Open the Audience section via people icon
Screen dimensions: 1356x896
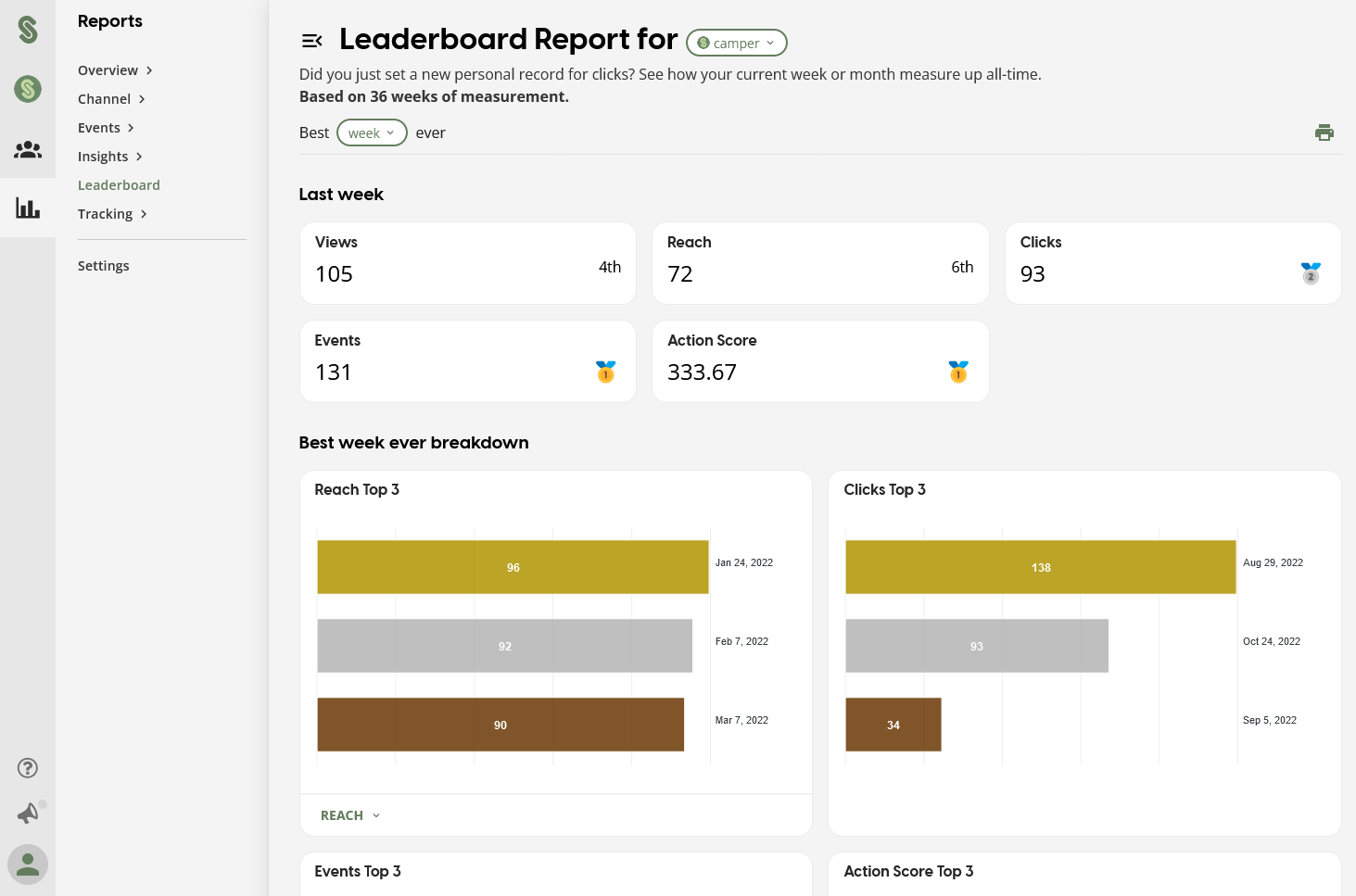pos(28,149)
